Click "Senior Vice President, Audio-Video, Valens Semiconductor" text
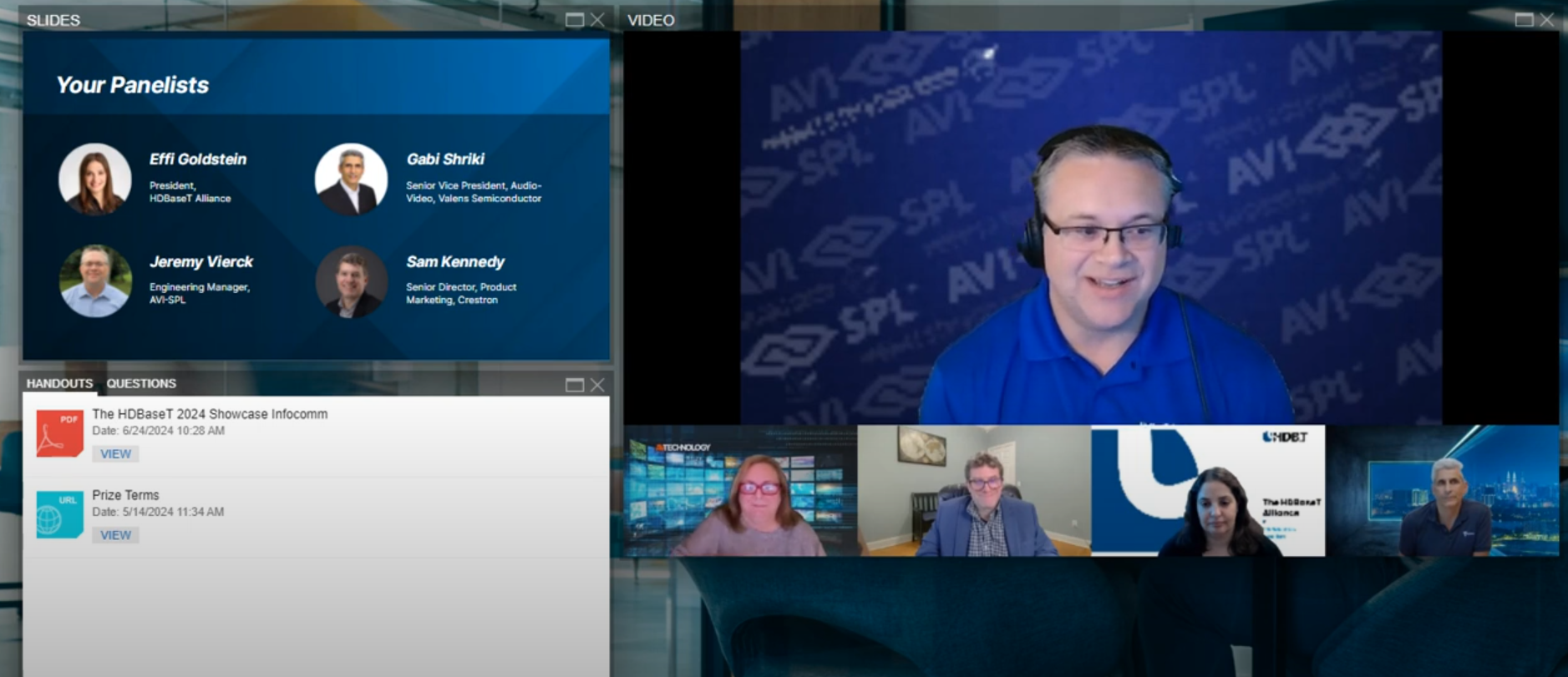The width and height of the screenshot is (1568, 677). pos(474,192)
